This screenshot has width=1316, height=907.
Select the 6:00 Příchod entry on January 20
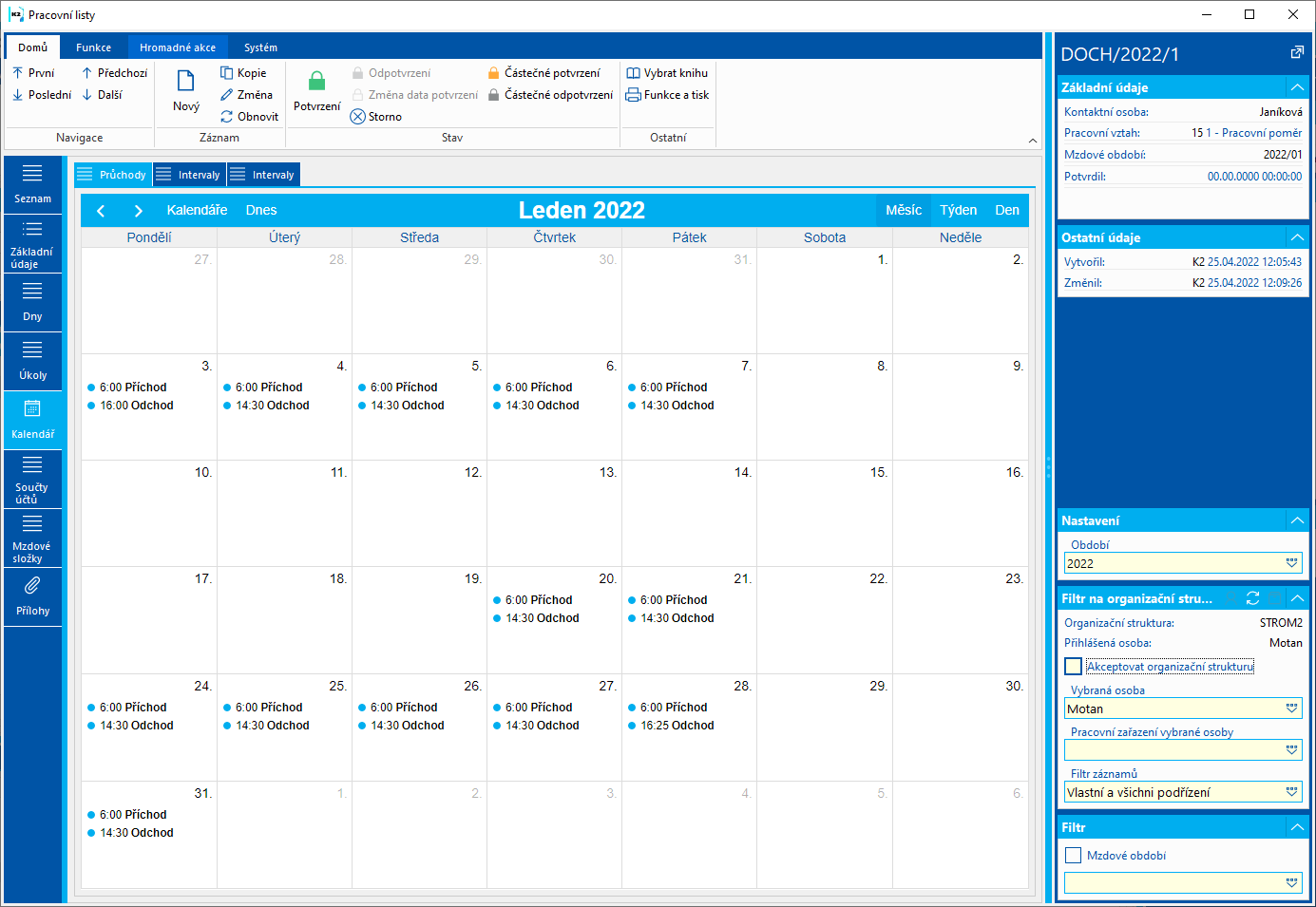pos(533,600)
